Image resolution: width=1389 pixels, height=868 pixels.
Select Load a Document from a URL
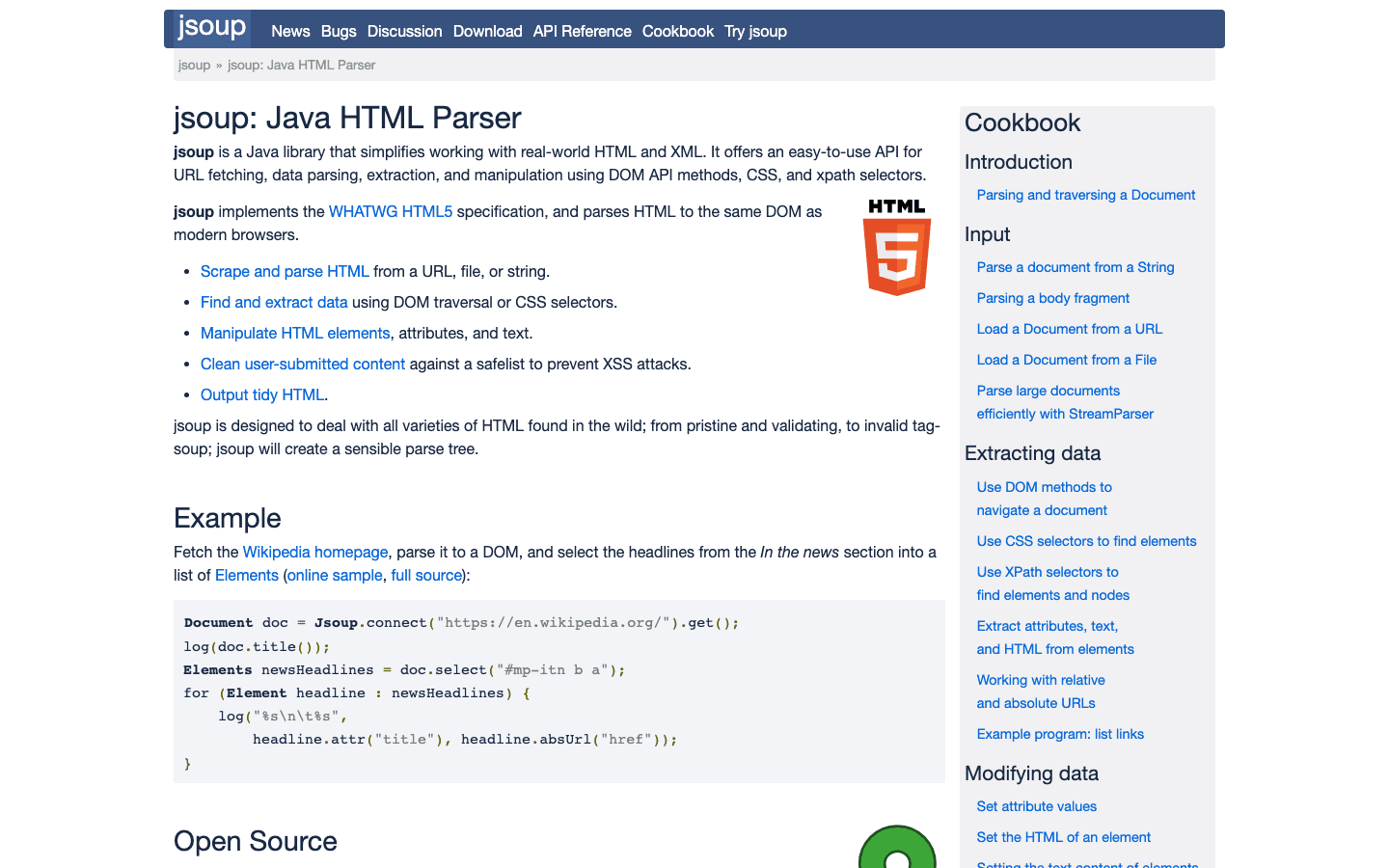click(1069, 328)
